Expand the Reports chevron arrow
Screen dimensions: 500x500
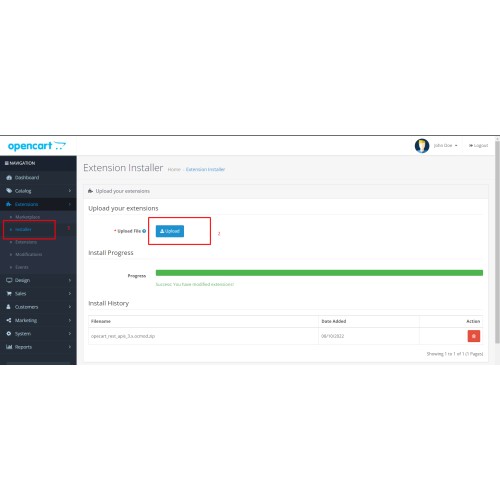coord(70,347)
